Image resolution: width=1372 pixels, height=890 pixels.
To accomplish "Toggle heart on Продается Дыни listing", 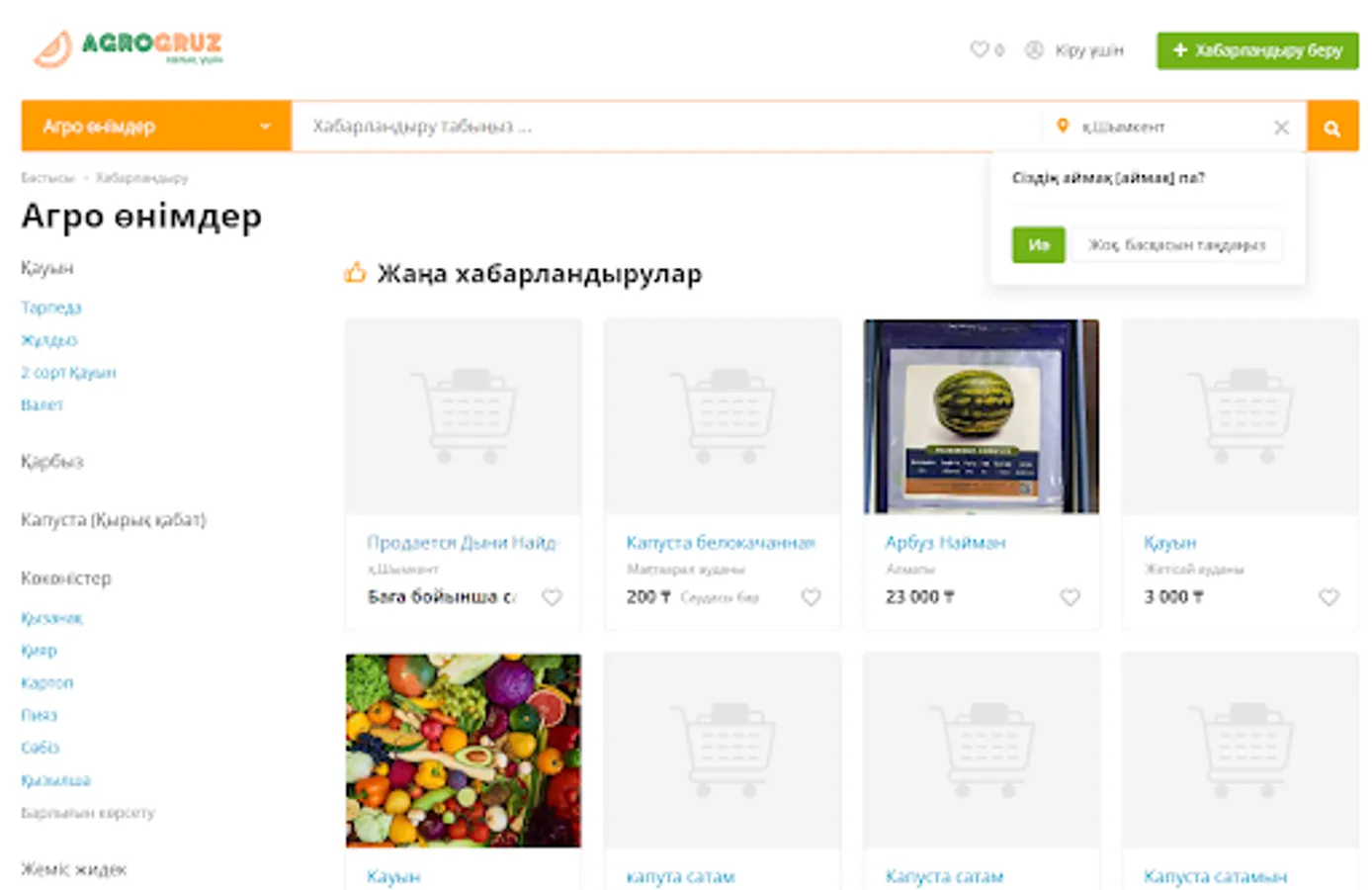I will [x=552, y=597].
